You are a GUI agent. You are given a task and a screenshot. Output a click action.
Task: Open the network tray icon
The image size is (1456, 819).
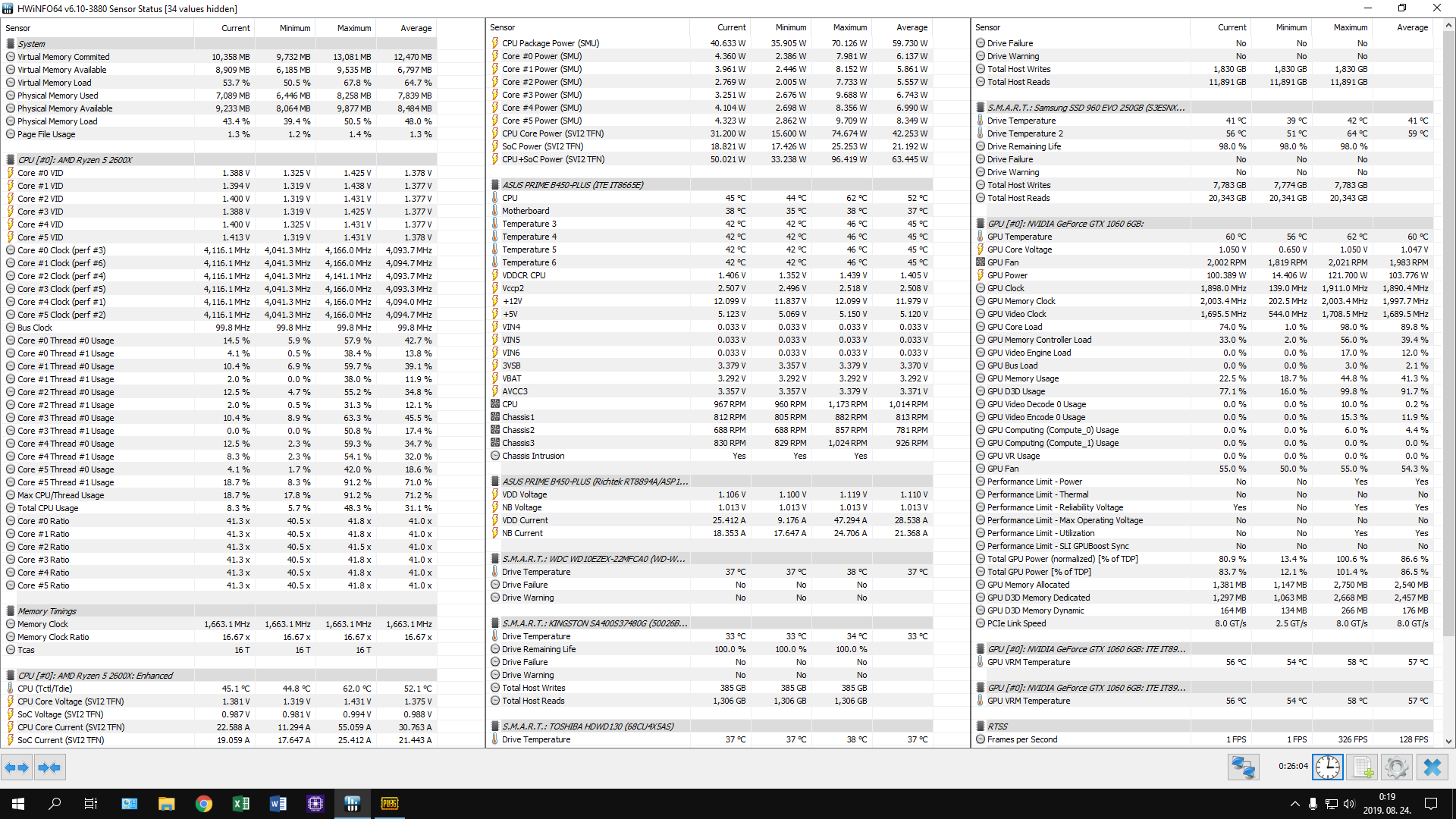[x=1331, y=804]
